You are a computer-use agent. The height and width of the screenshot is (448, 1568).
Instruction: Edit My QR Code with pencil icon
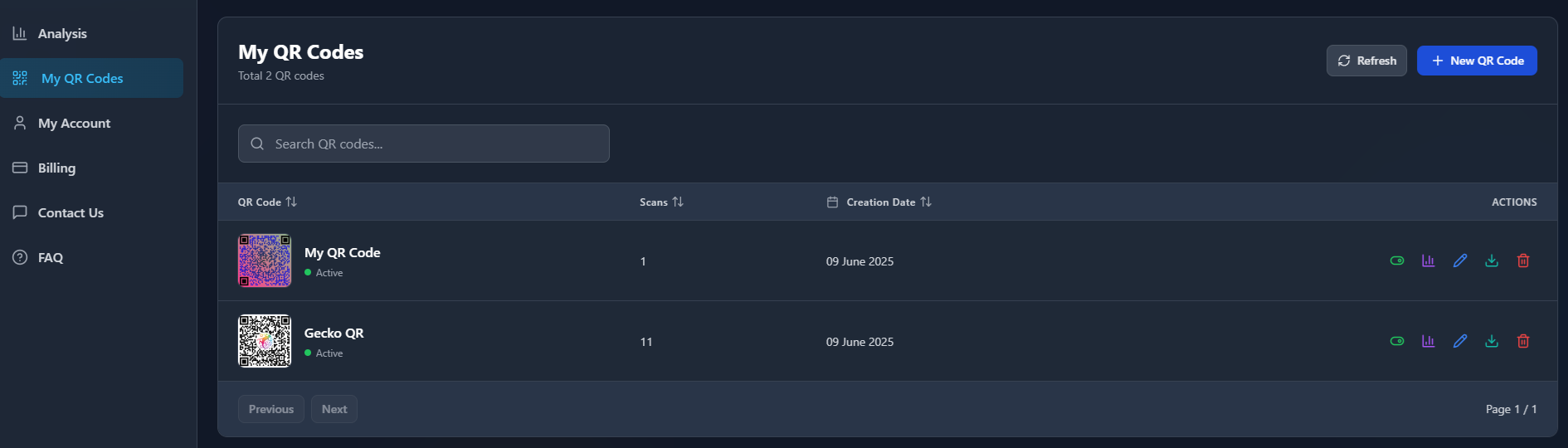pyautogui.click(x=1460, y=261)
